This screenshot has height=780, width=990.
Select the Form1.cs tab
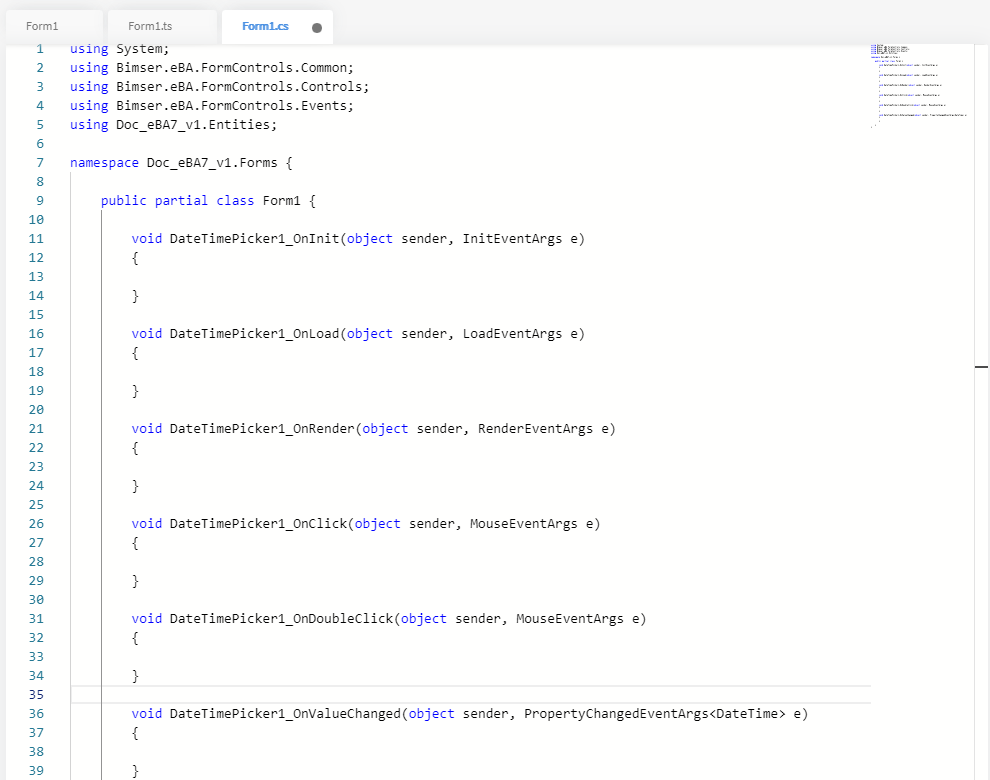(x=265, y=26)
